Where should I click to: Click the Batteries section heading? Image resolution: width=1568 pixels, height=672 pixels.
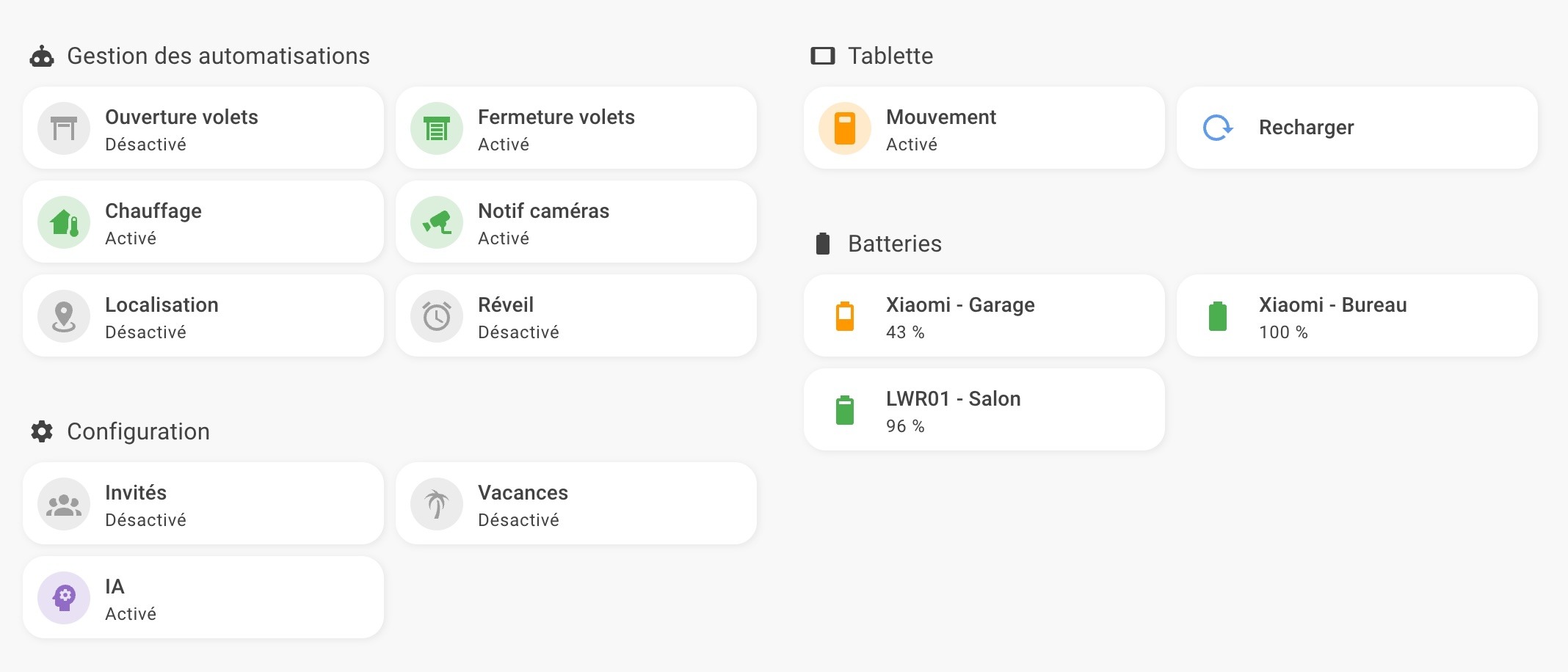point(894,244)
